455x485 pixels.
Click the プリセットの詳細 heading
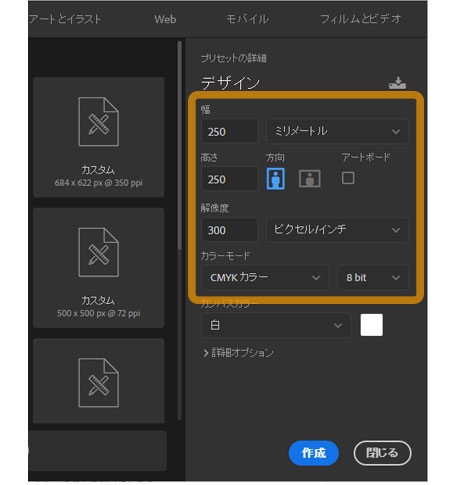[233, 58]
